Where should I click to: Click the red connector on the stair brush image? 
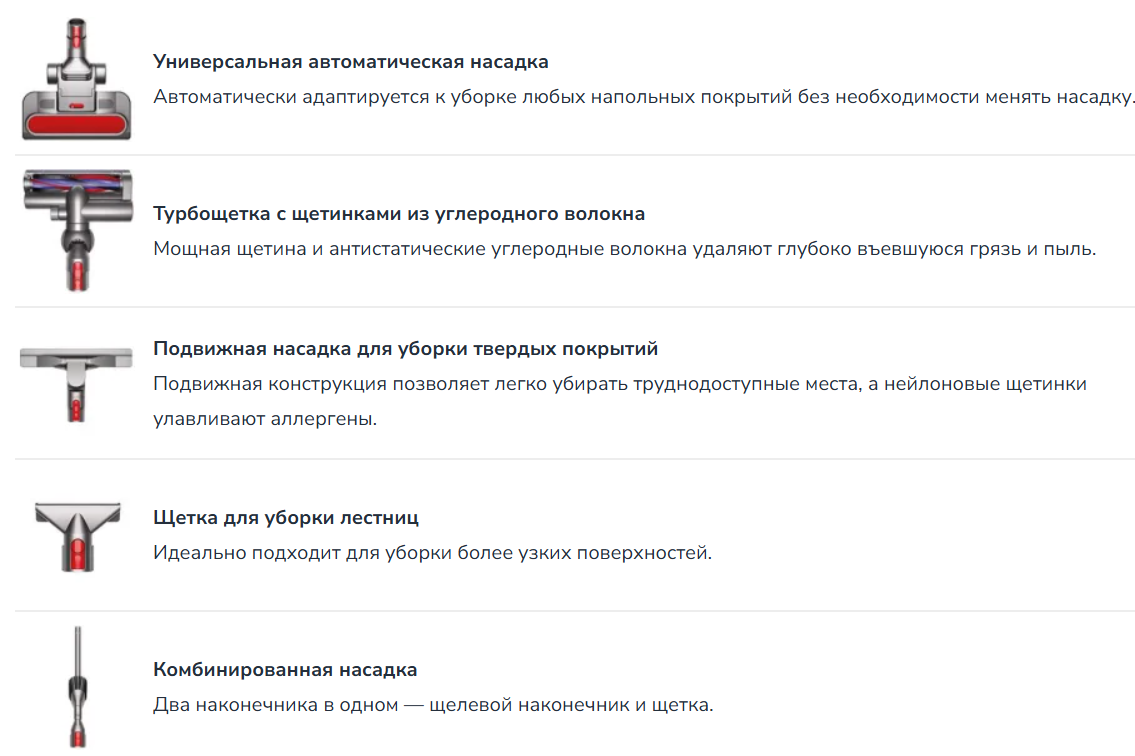click(x=77, y=555)
